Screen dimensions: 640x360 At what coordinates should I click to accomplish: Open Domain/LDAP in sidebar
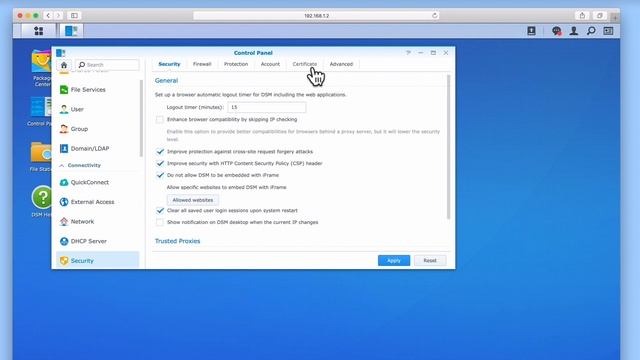click(x=98, y=148)
